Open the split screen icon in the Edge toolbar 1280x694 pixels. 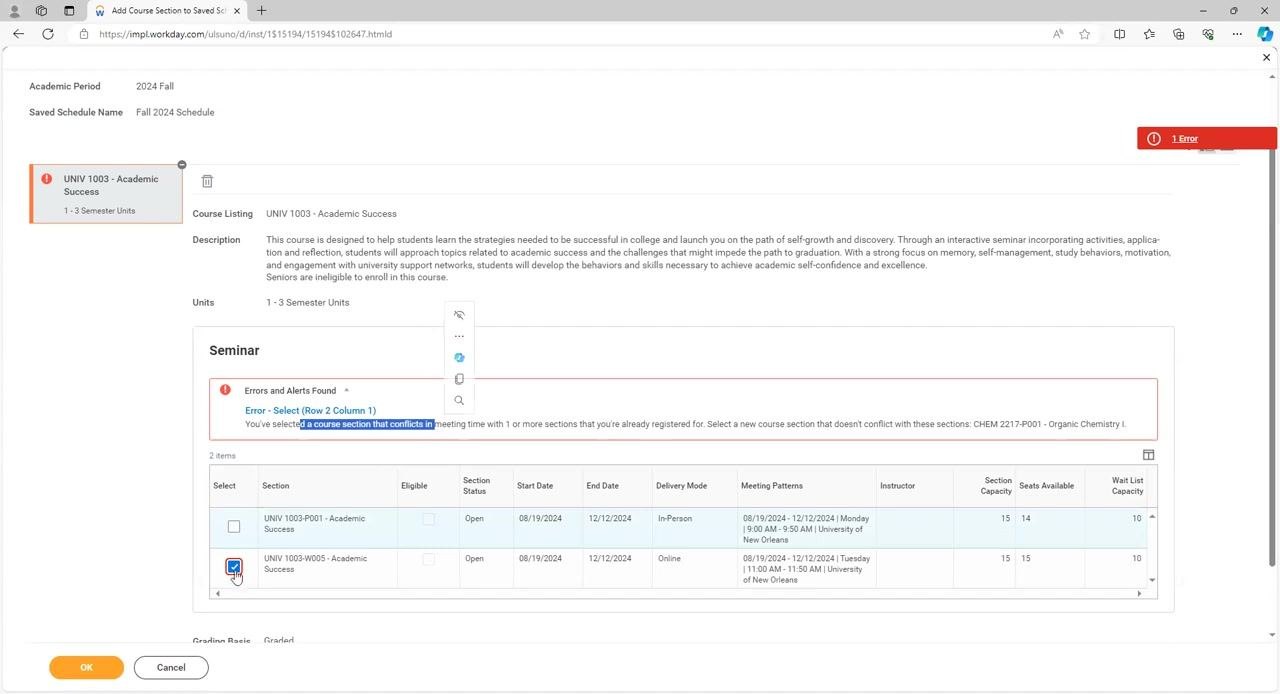tap(1120, 34)
